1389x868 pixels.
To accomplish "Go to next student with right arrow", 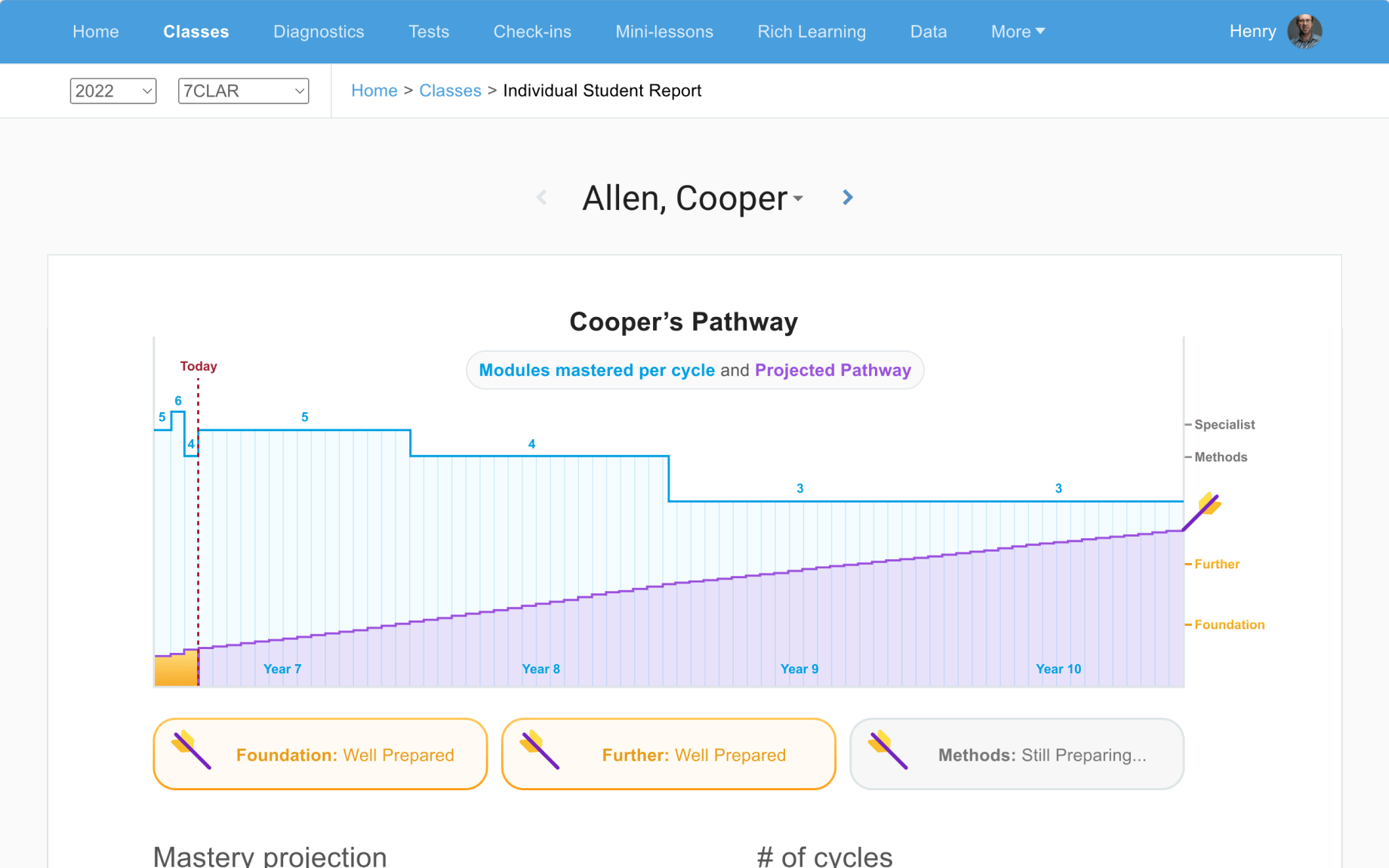I will pos(847,197).
